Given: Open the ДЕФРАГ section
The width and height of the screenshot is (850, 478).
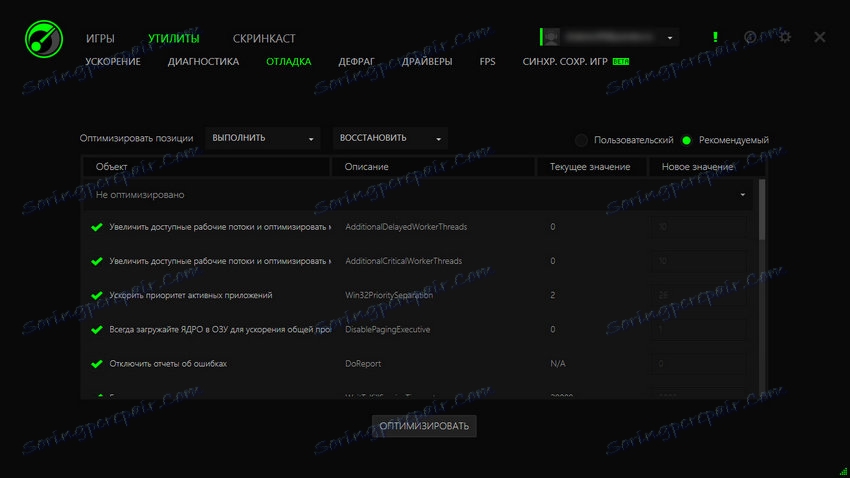Looking at the screenshot, I should click(356, 62).
